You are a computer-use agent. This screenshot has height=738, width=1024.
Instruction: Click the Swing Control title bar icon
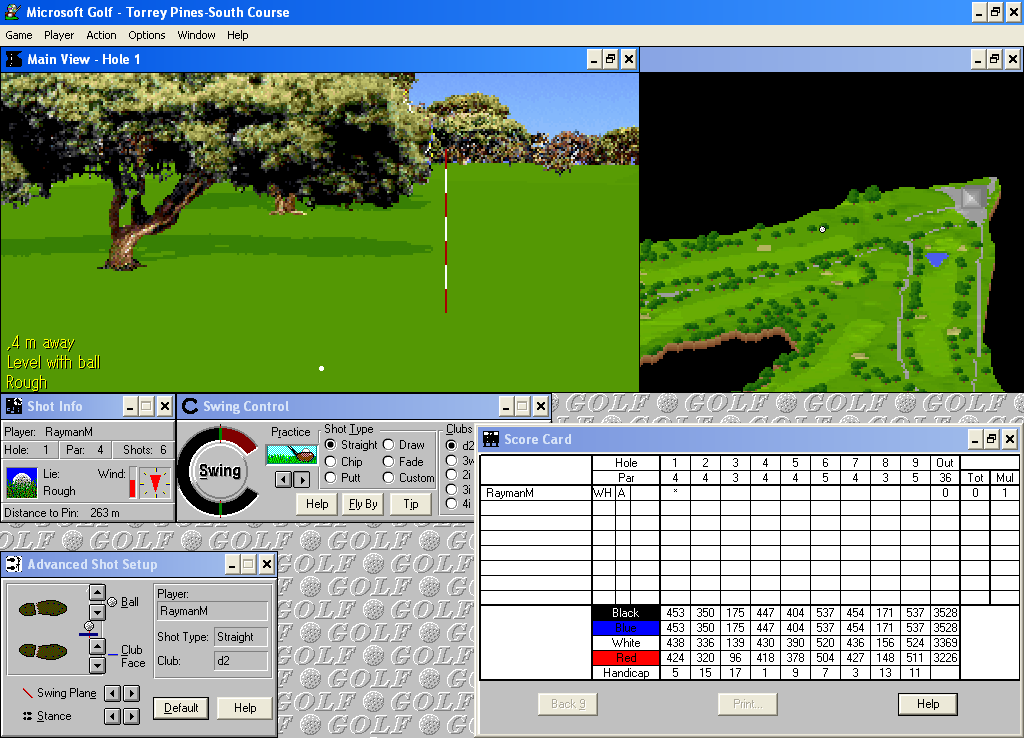click(x=190, y=406)
